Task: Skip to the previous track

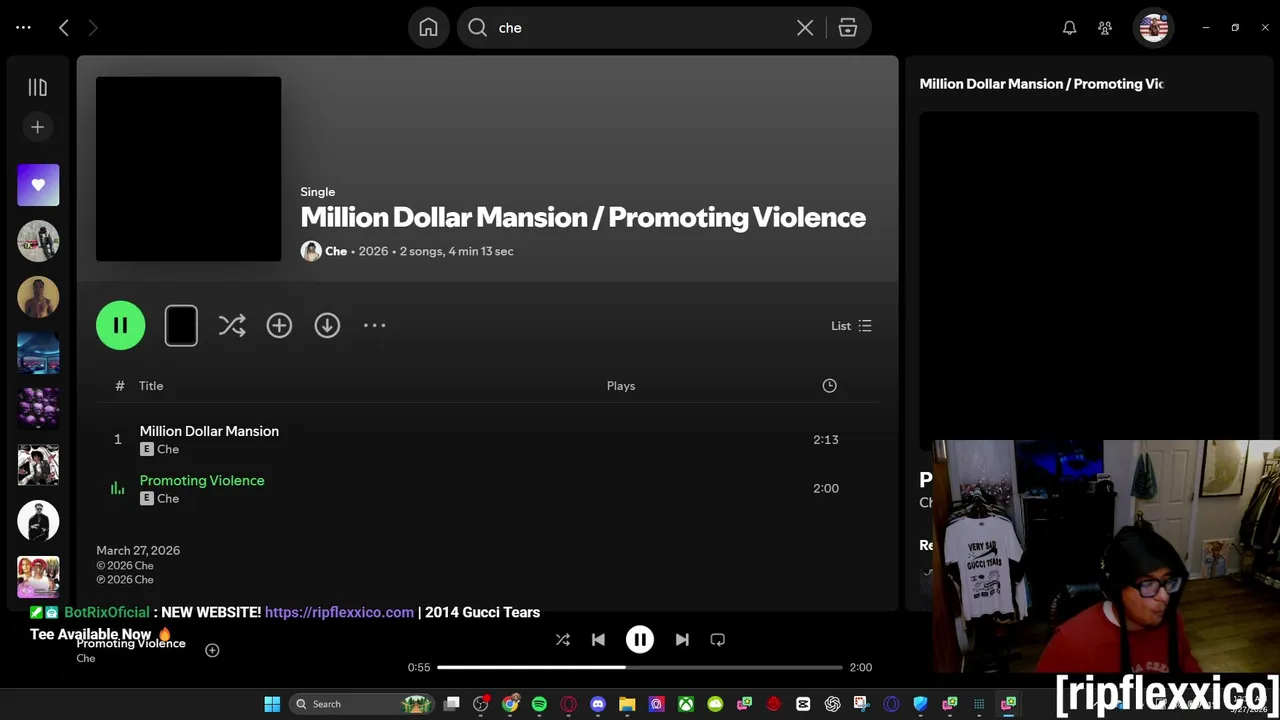Action: 598,640
